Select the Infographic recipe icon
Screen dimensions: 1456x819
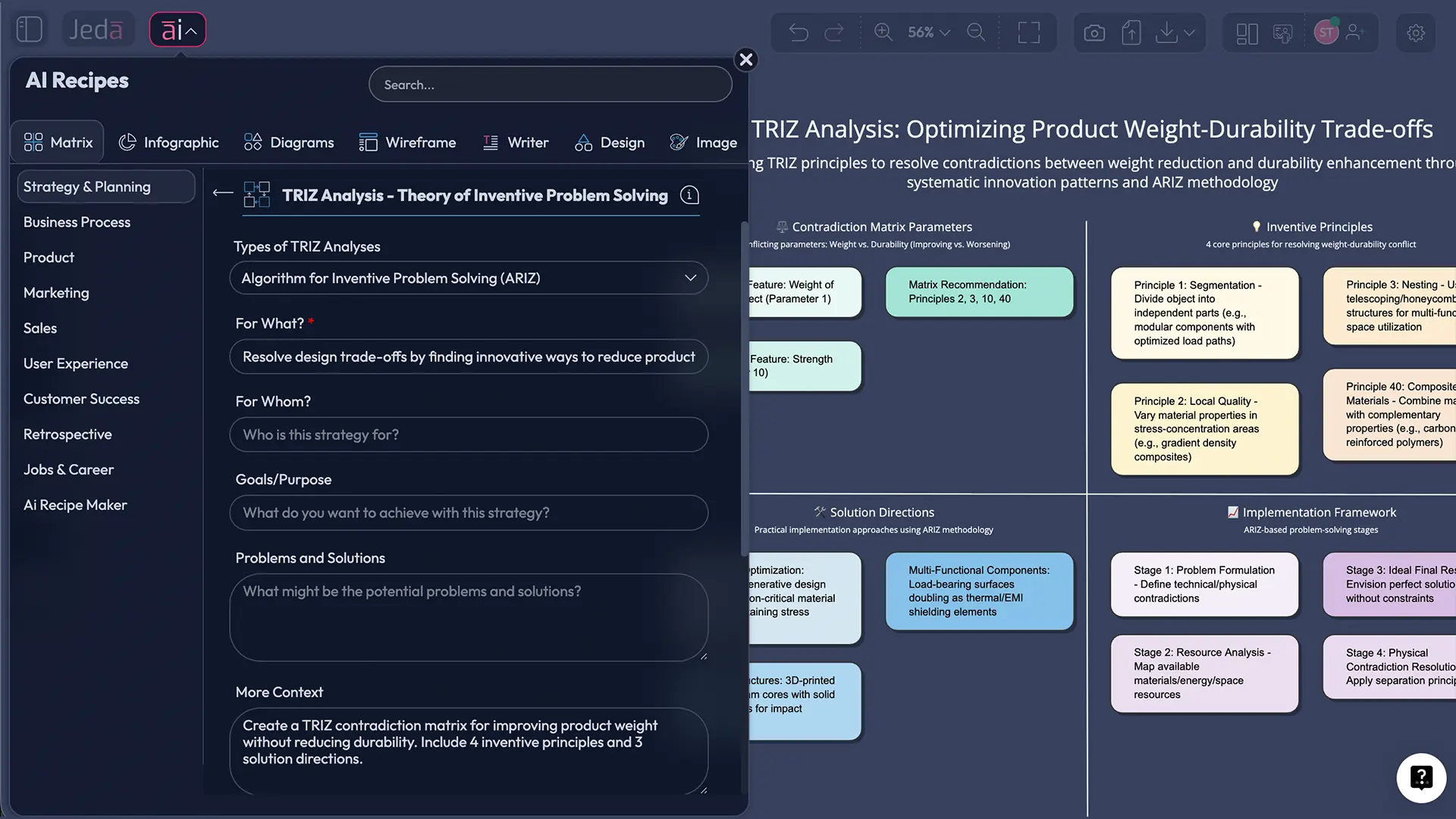pyautogui.click(x=127, y=142)
